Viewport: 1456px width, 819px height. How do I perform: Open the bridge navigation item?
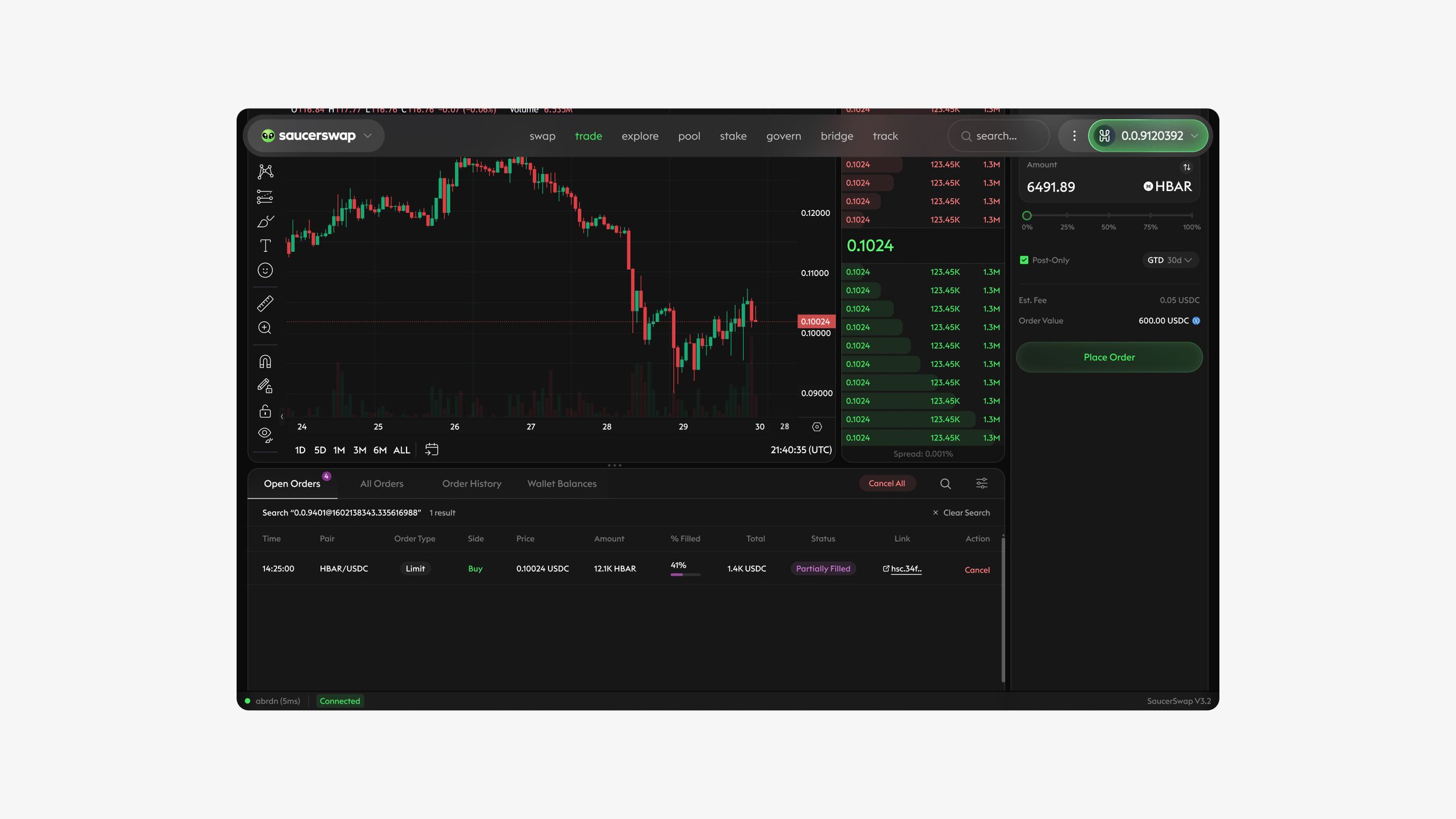(x=837, y=136)
